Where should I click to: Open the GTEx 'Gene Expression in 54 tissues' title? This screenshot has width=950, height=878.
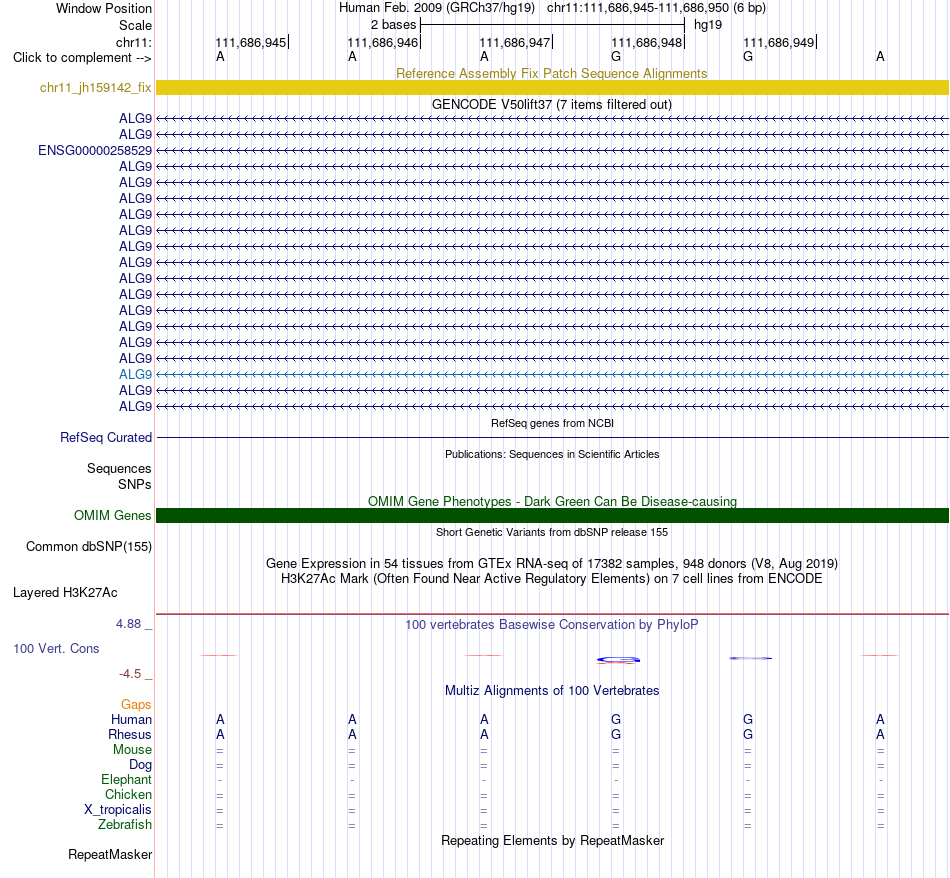click(x=552, y=564)
